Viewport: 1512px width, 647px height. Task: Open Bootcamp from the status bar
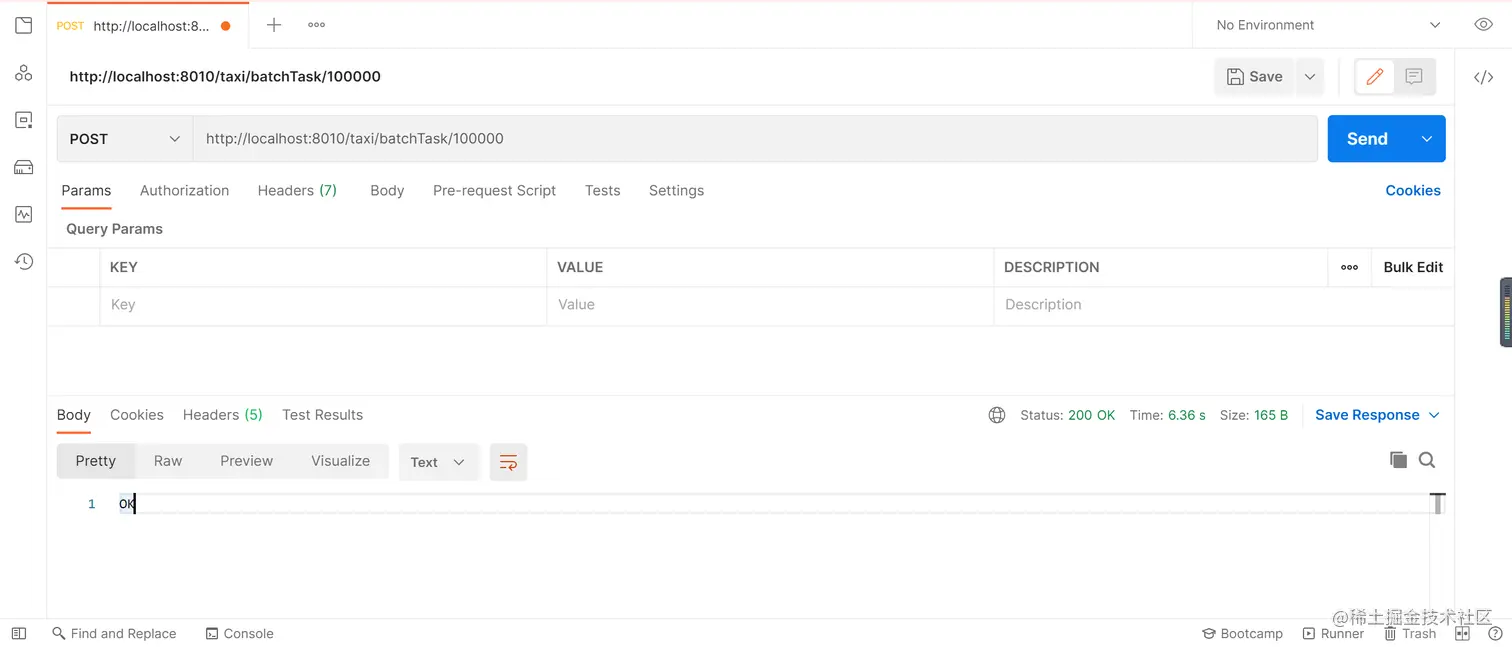(x=1243, y=633)
